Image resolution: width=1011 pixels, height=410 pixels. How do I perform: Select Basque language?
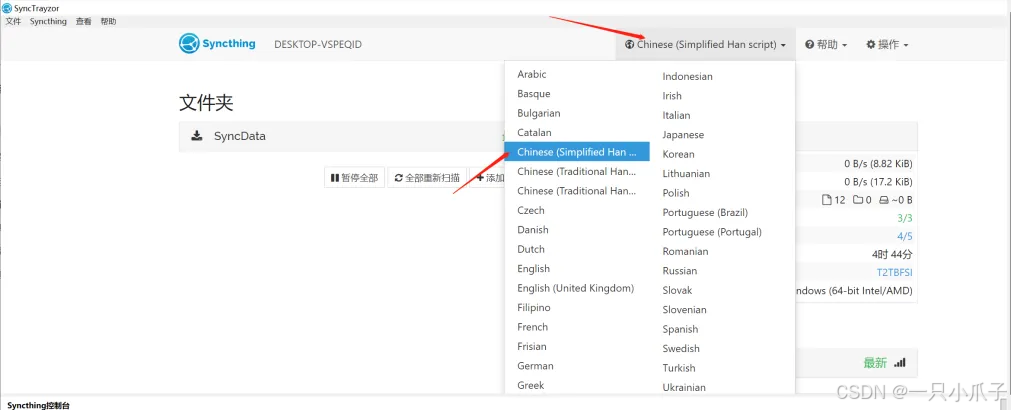[x=577, y=93]
